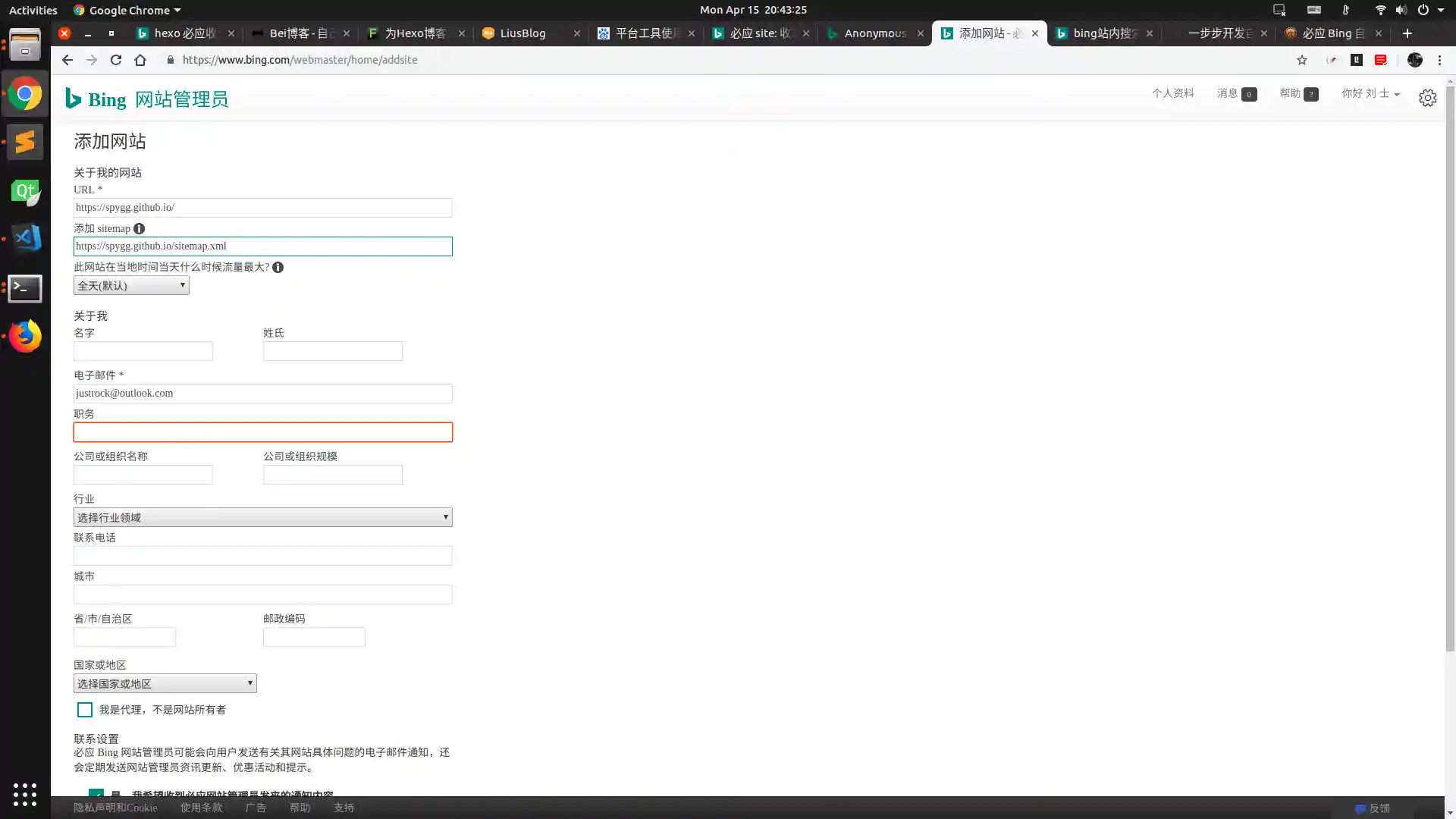Open 选择行业领域 industry dropdown
This screenshot has height=819, width=1456.
coord(263,517)
